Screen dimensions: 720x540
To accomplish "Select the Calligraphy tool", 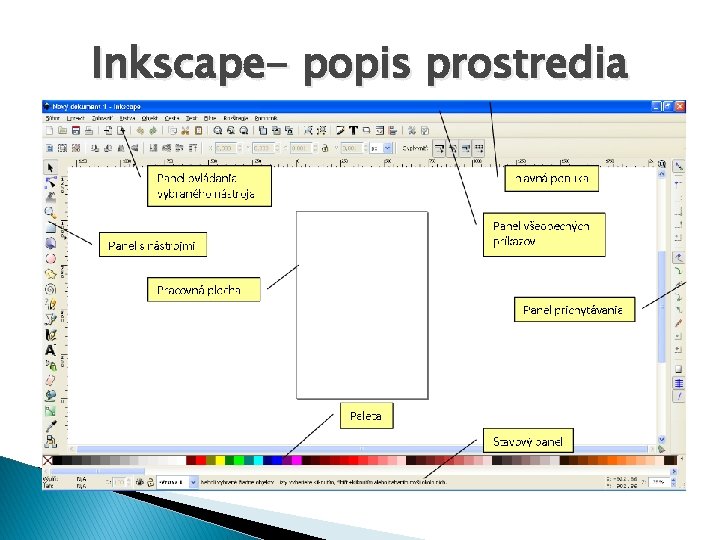I will click(x=51, y=335).
